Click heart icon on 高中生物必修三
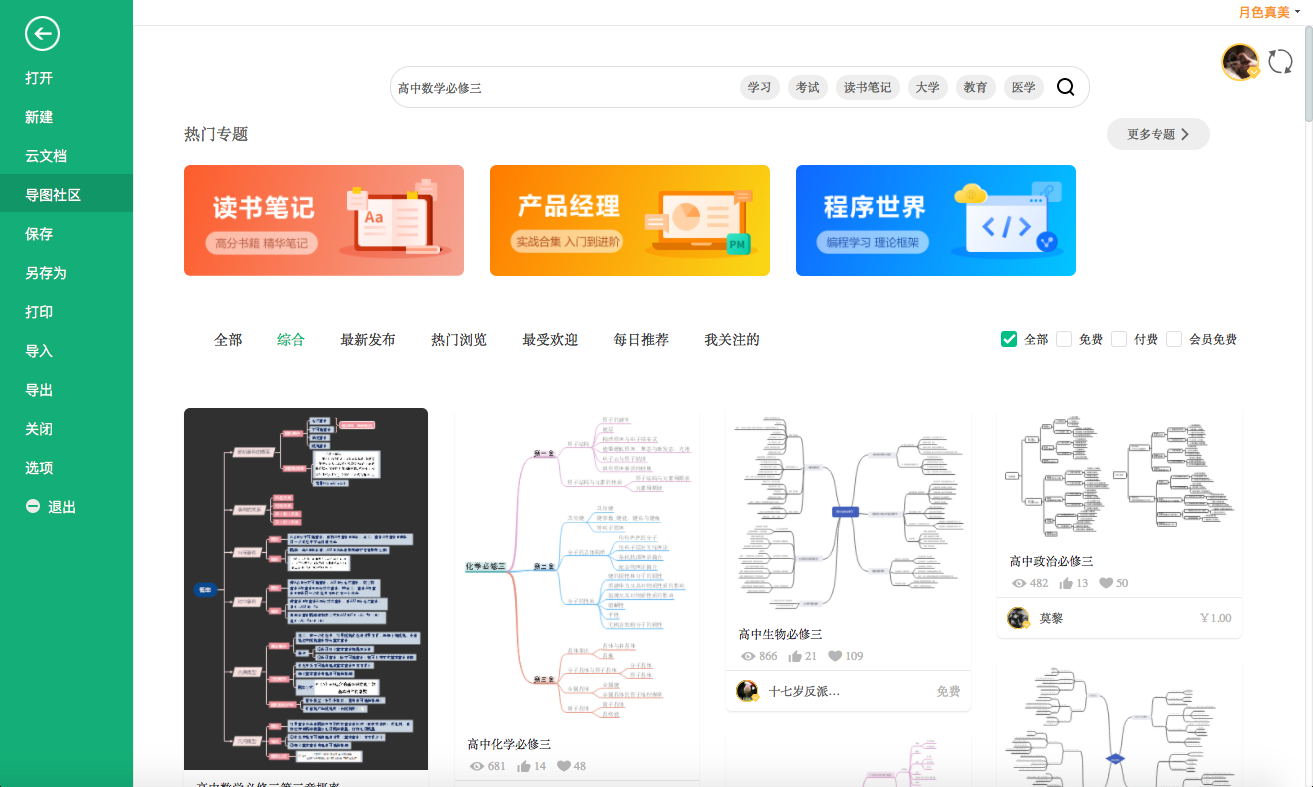The image size is (1313, 787). coord(833,656)
